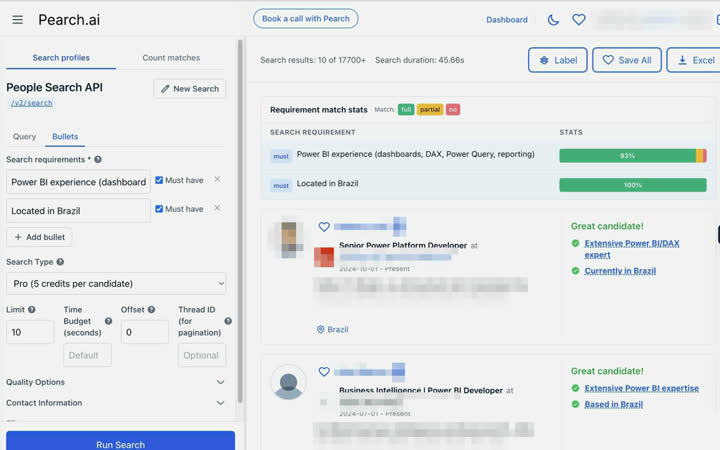Uncheck Must have for Power BI requirement
Screen dimensions: 720x450
pyautogui.click(x=159, y=180)
